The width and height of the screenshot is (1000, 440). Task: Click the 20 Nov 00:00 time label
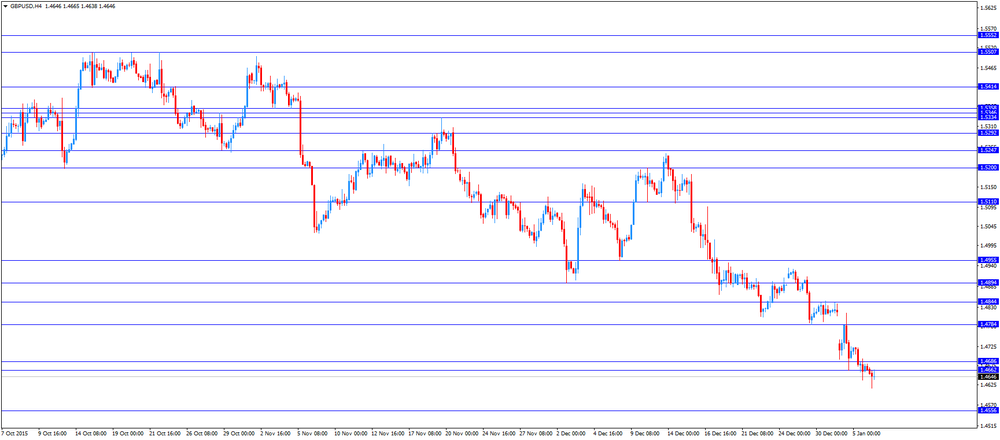(x=461, y=433)
